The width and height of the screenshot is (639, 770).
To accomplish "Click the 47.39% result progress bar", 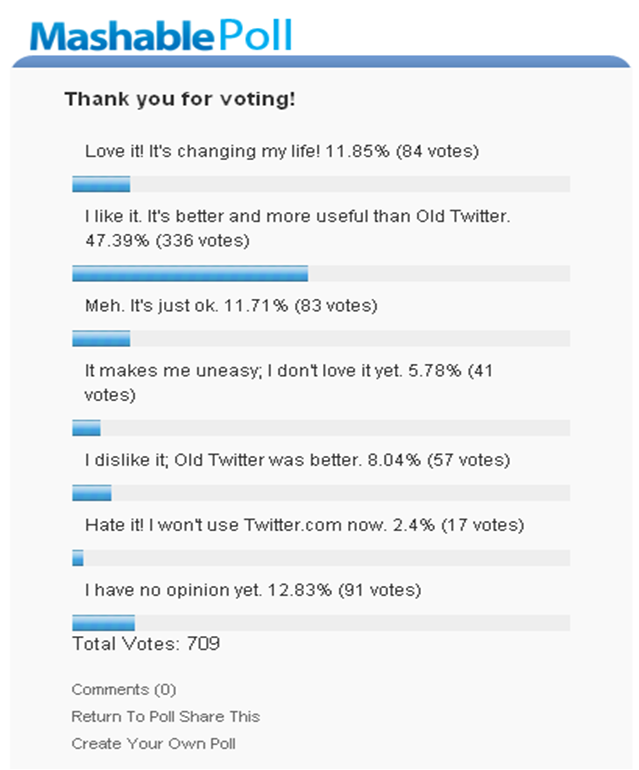I will point(321,274).
